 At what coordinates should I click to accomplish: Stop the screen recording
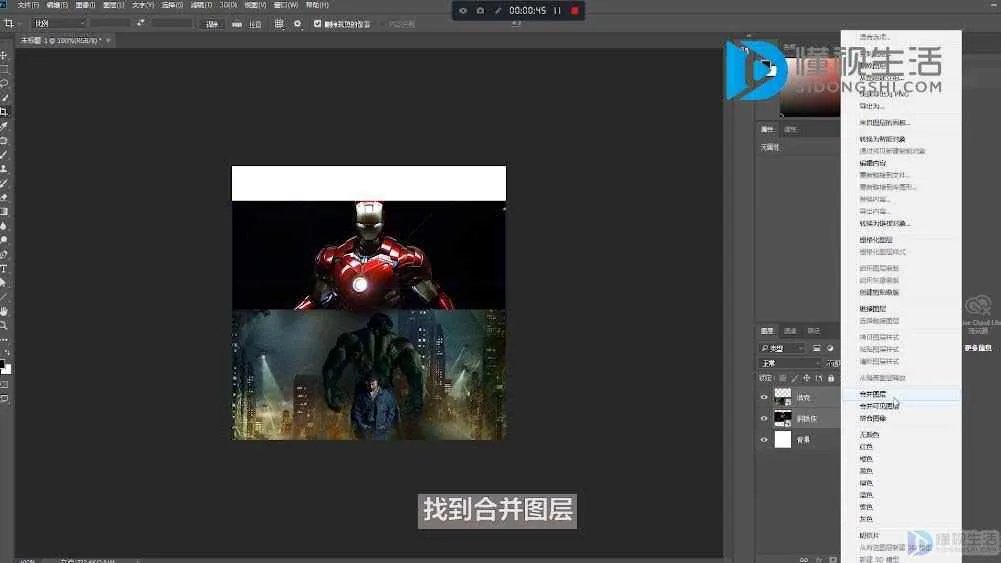click(x=575, y=11)
